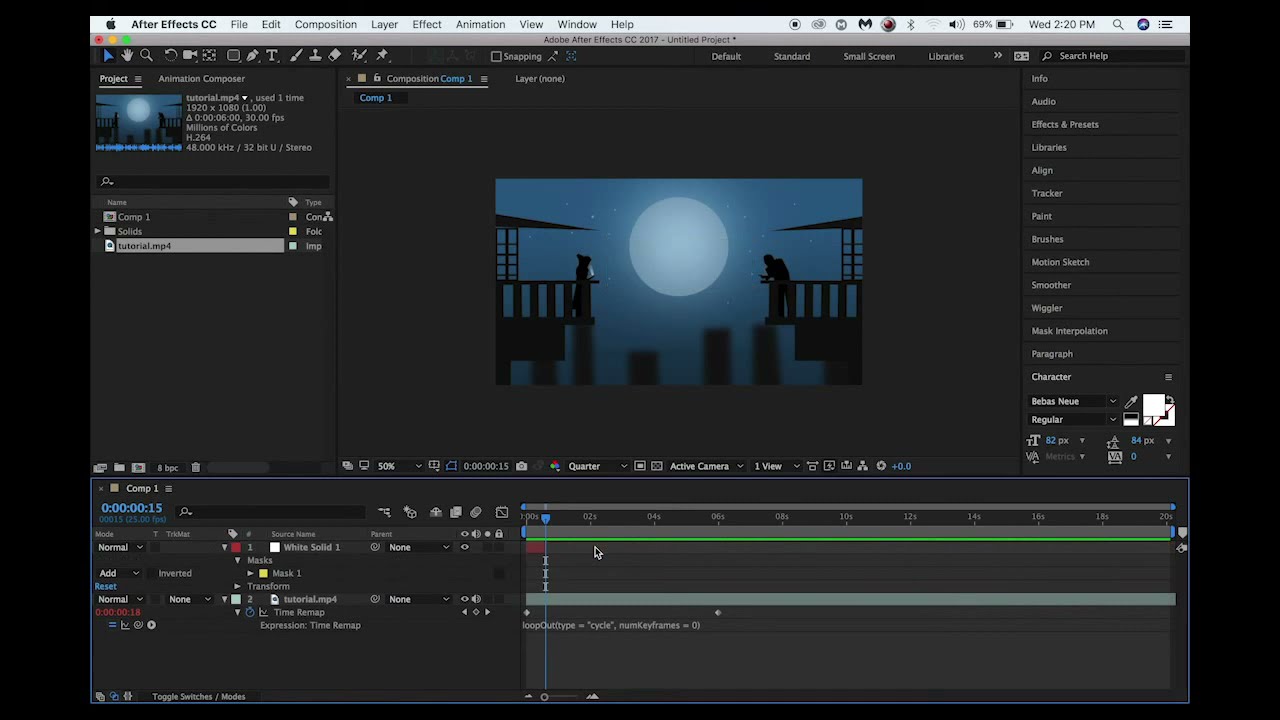
Task: Switch to Animation Composer tab
Action: tap(201, 79)
